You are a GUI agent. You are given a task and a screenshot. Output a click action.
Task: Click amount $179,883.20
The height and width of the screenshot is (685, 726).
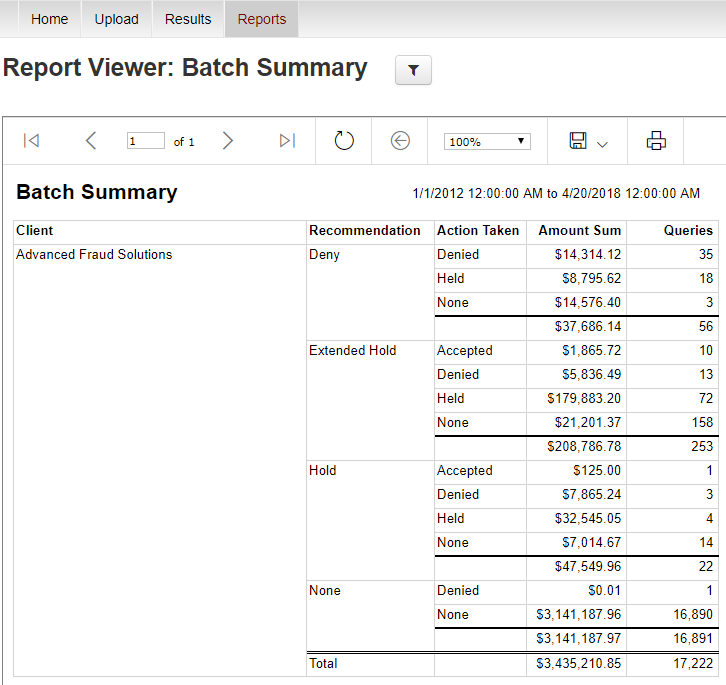[584, 398]
